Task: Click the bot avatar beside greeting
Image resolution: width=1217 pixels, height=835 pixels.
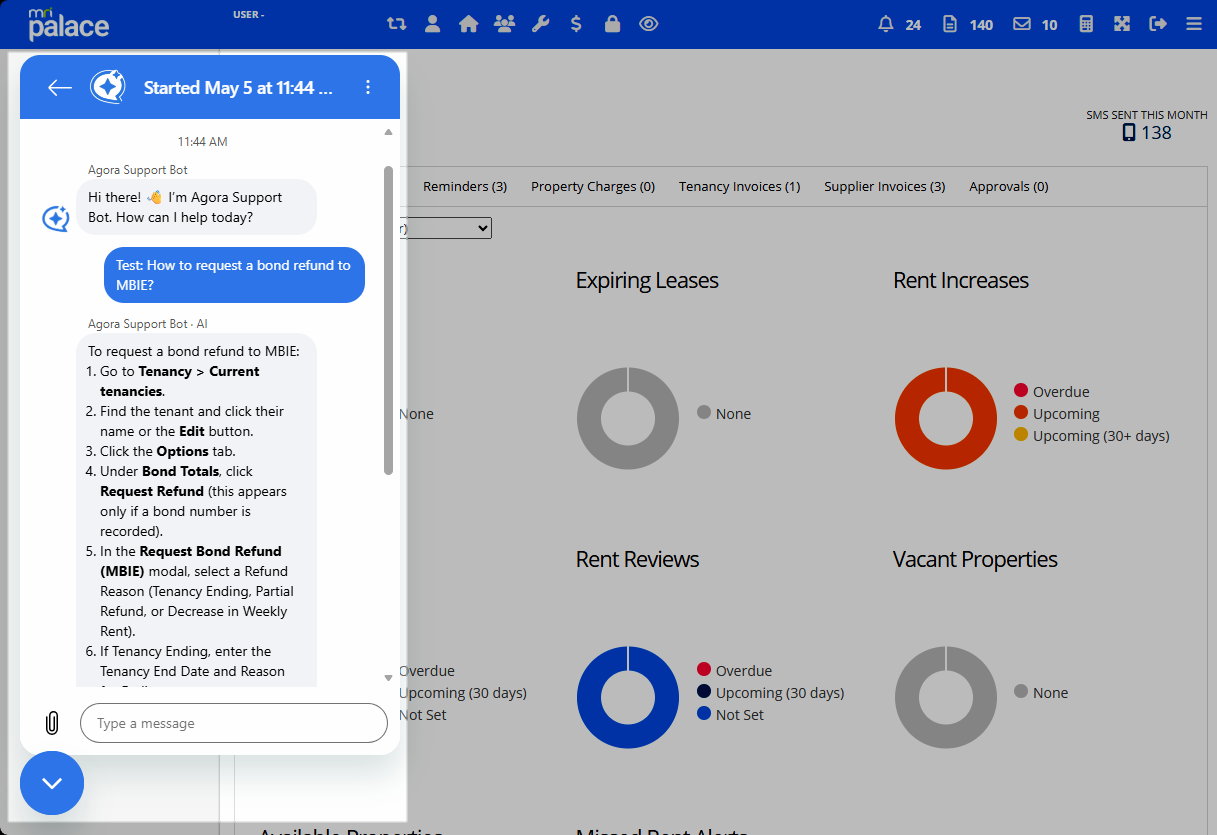Action: pos(55,218)
